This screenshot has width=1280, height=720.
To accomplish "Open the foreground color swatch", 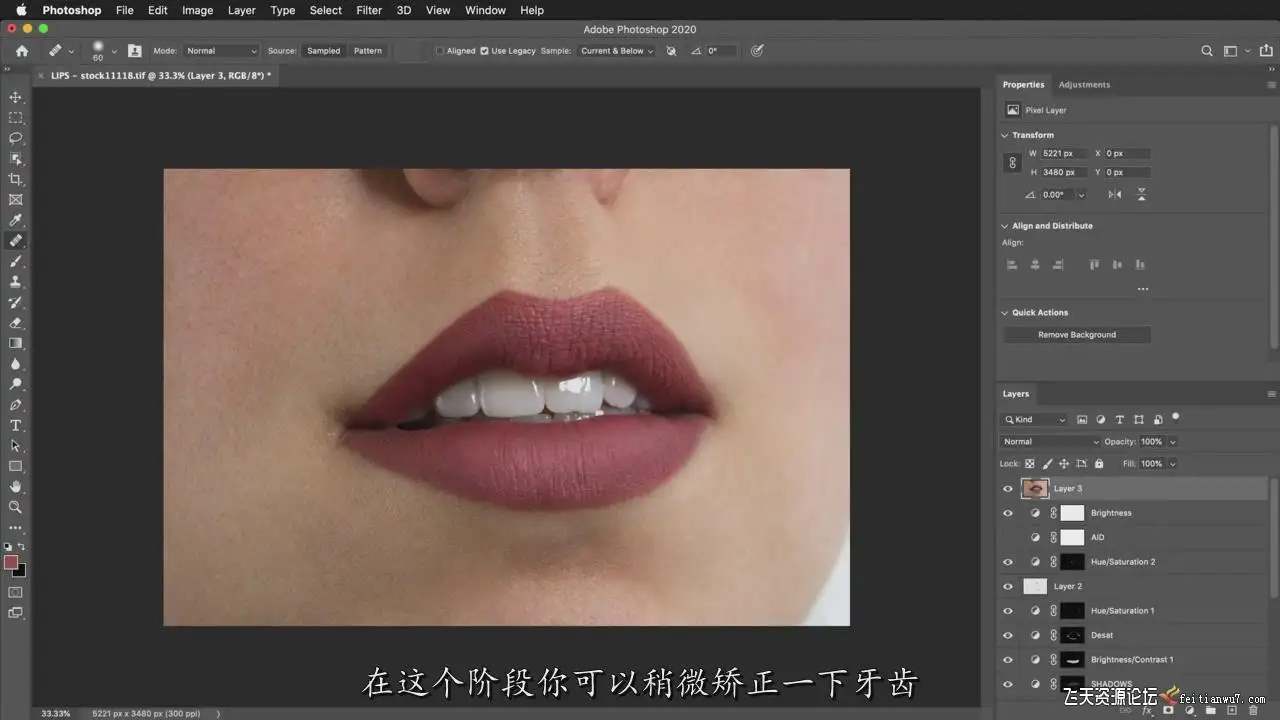I will (11, 562).
